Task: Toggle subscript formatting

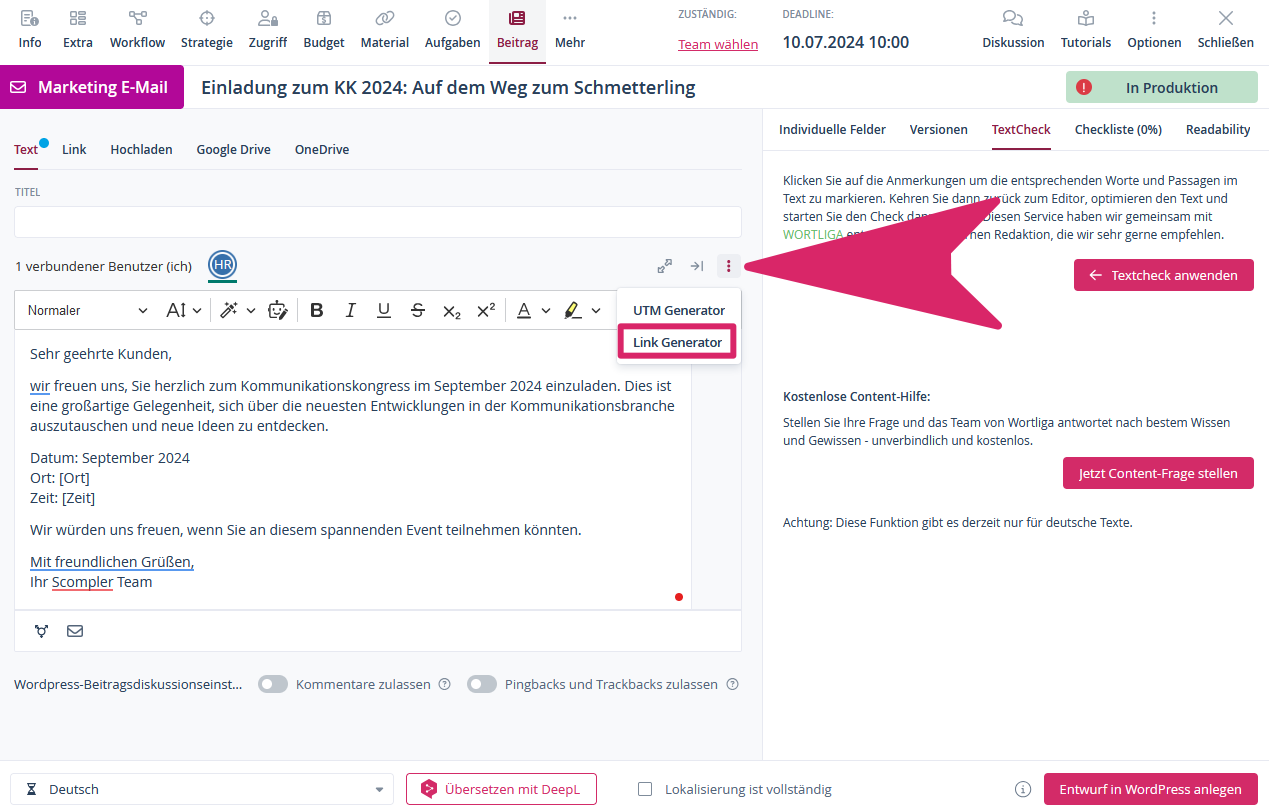Action: pos(452,310)
